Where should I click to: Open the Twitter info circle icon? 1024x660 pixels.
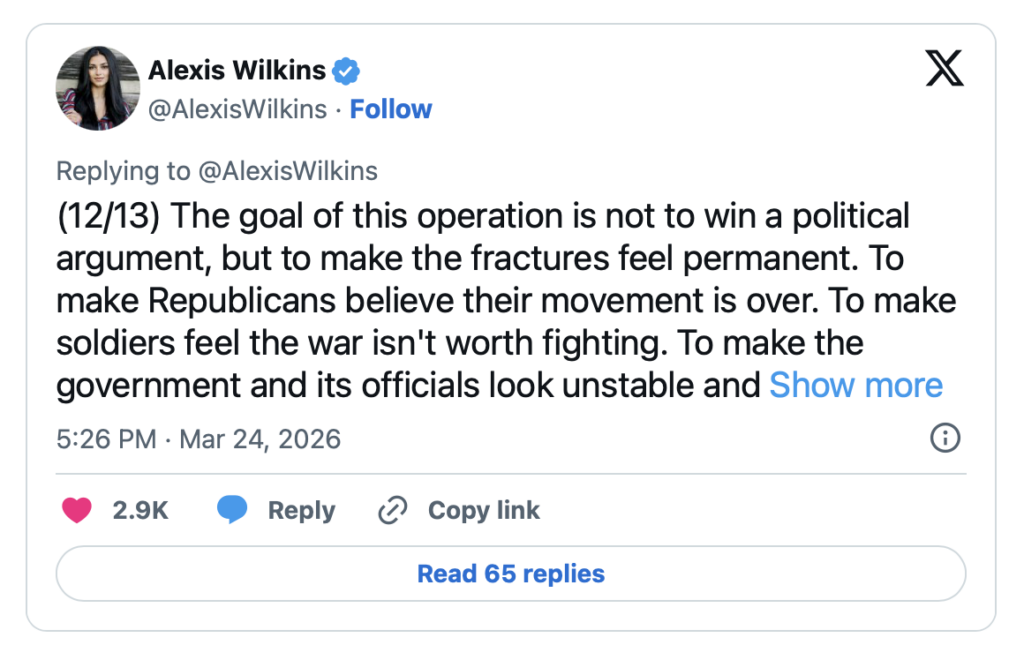point(945,438)
